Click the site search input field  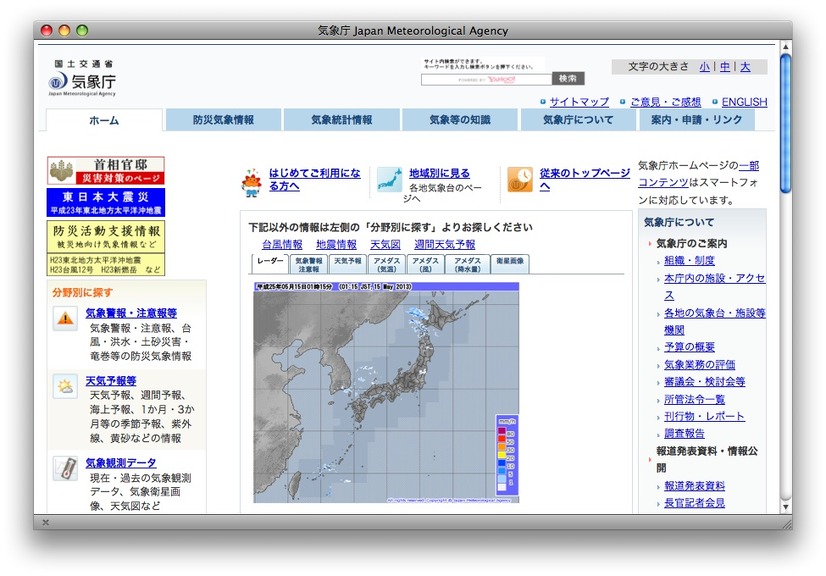coord(486,80)
